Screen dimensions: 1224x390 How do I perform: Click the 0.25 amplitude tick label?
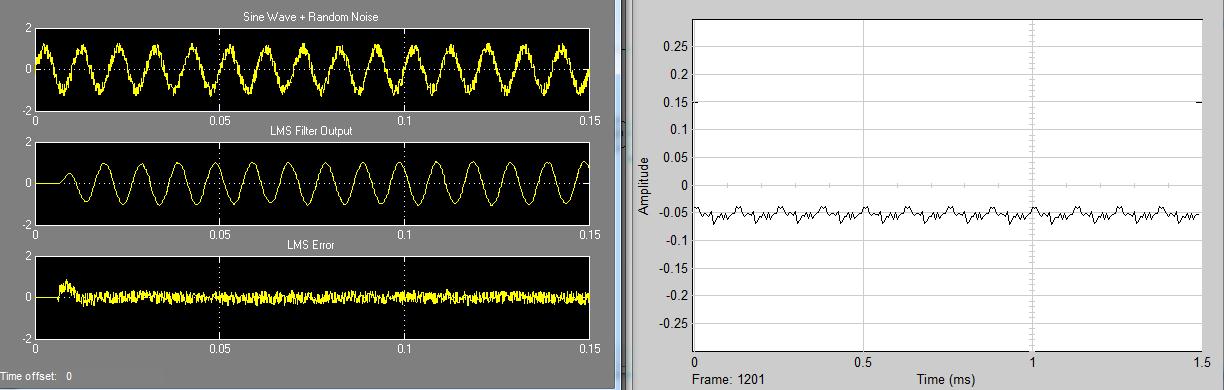pos(677,47)
